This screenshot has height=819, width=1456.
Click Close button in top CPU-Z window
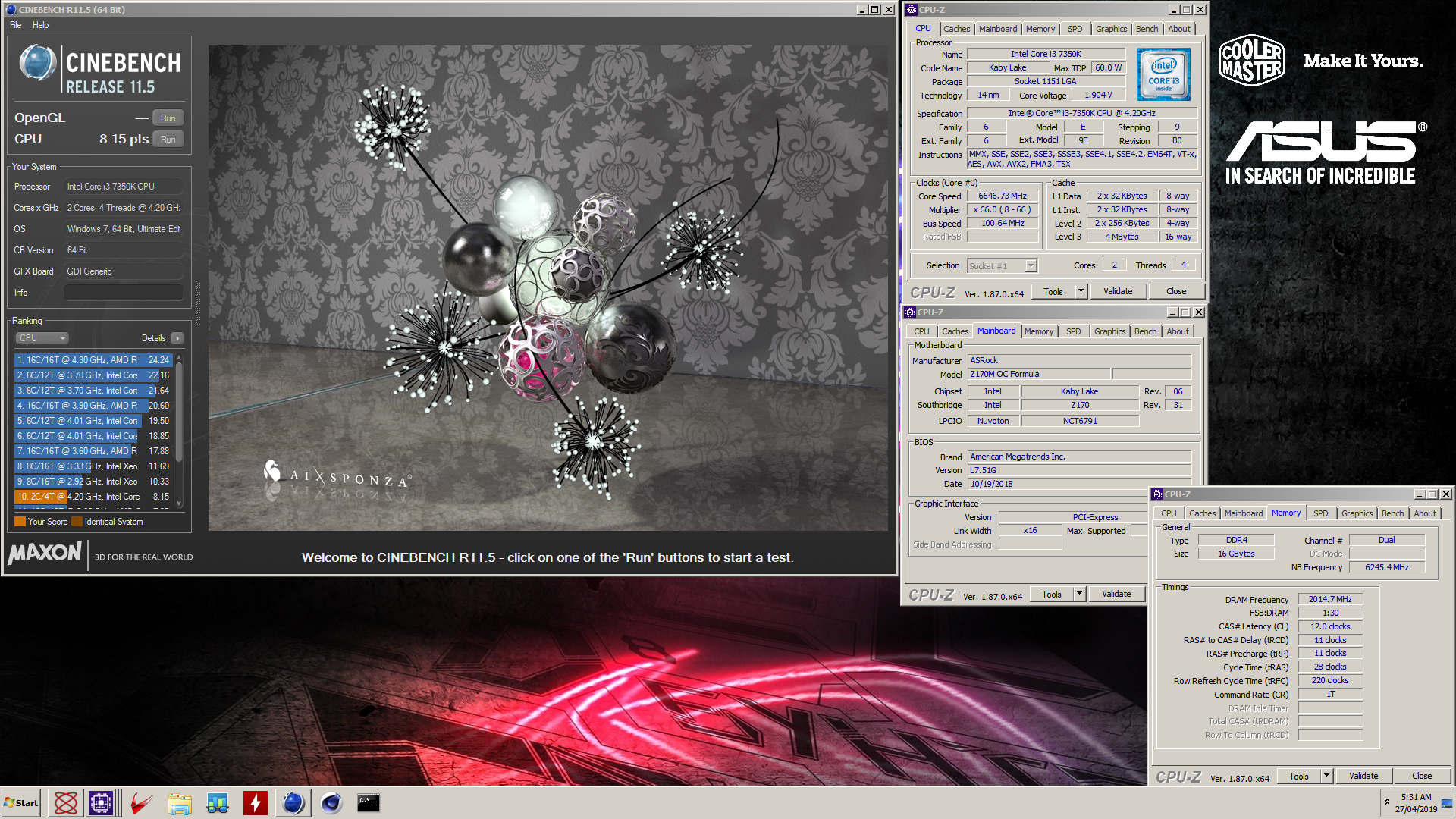click(1175, 292)
